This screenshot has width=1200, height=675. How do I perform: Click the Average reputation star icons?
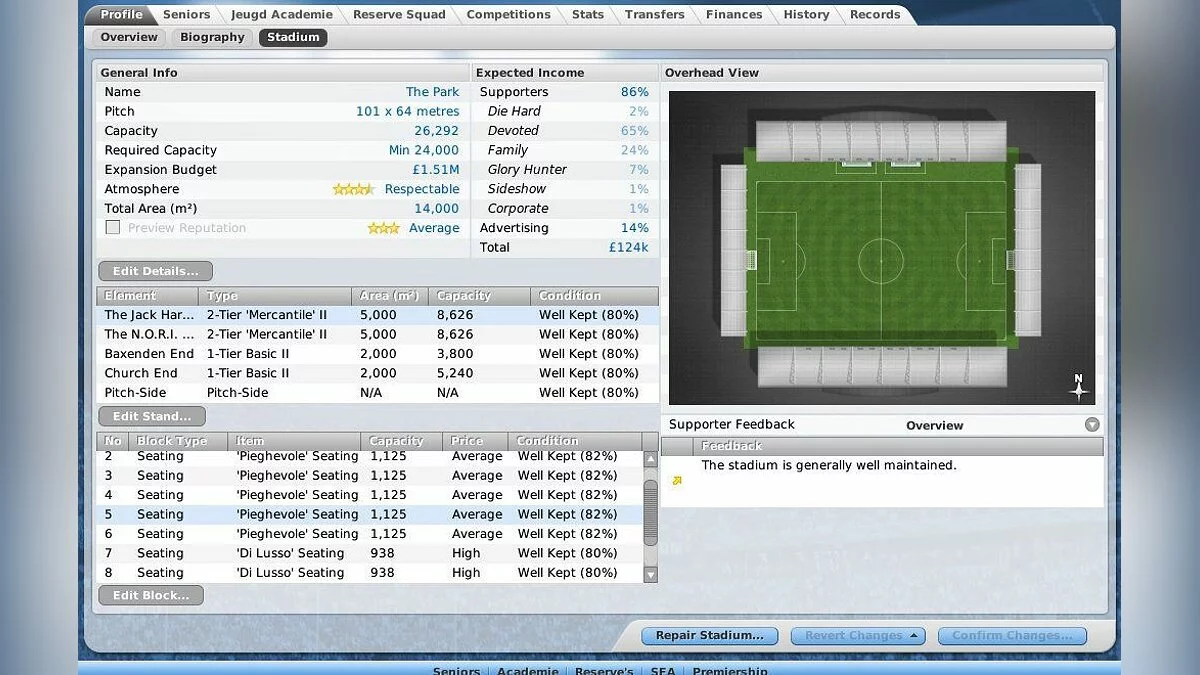coord(383,228)
